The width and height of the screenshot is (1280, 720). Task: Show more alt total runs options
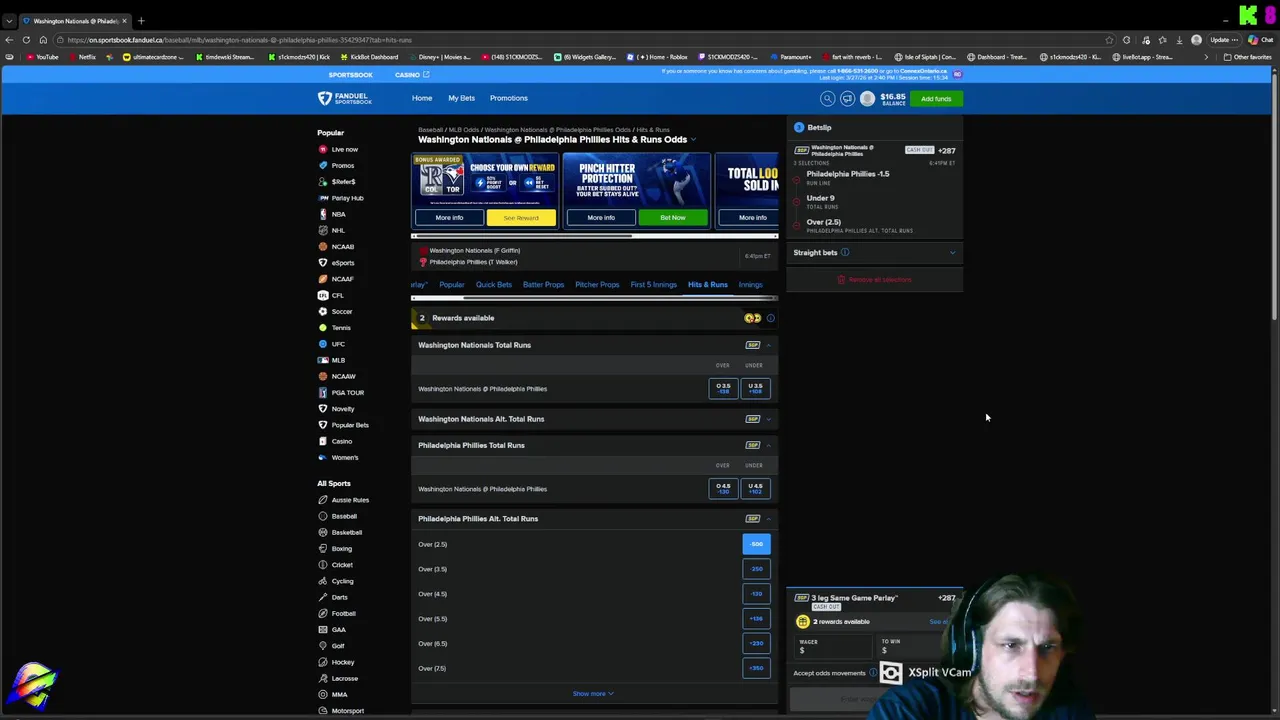593,694
